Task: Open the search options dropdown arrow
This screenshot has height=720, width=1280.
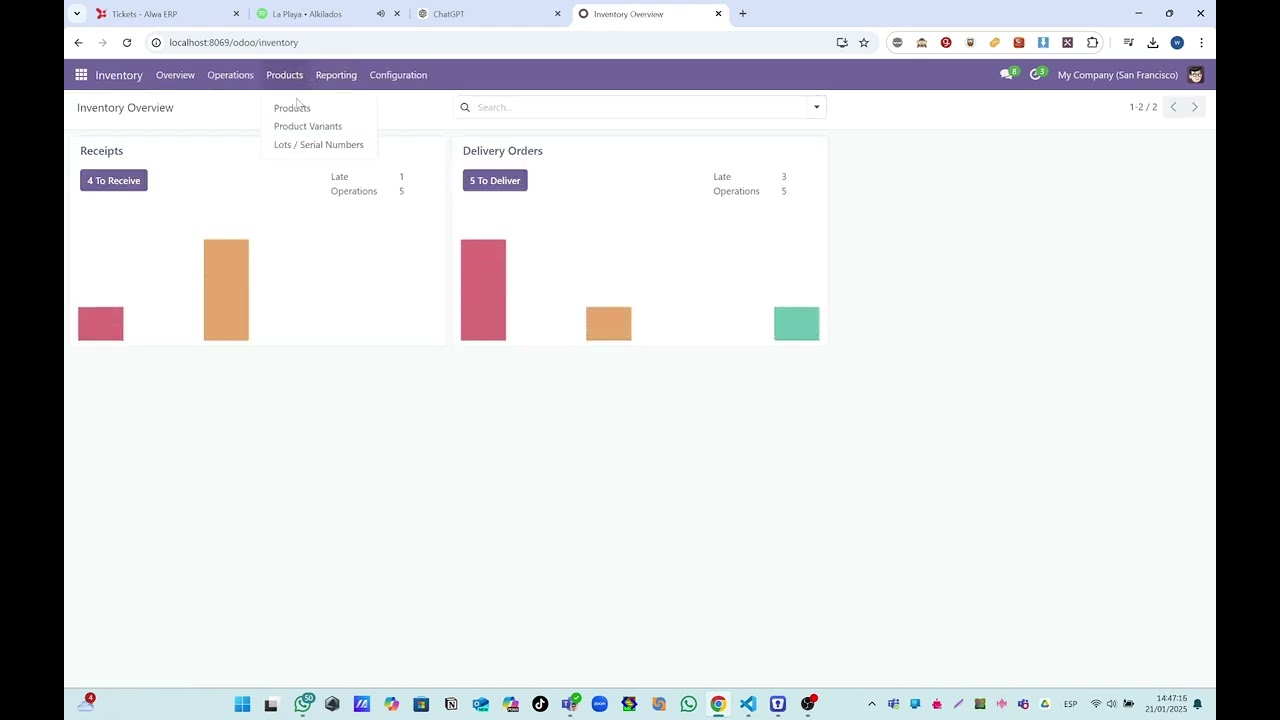Action: (x=816, y=107)
